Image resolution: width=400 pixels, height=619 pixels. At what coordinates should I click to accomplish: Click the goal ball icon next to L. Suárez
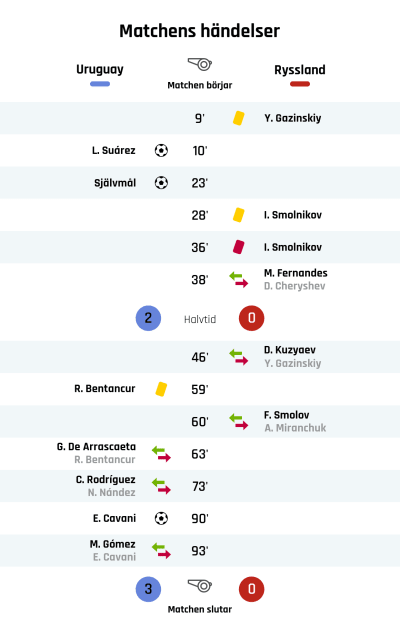tap(161, 150)
